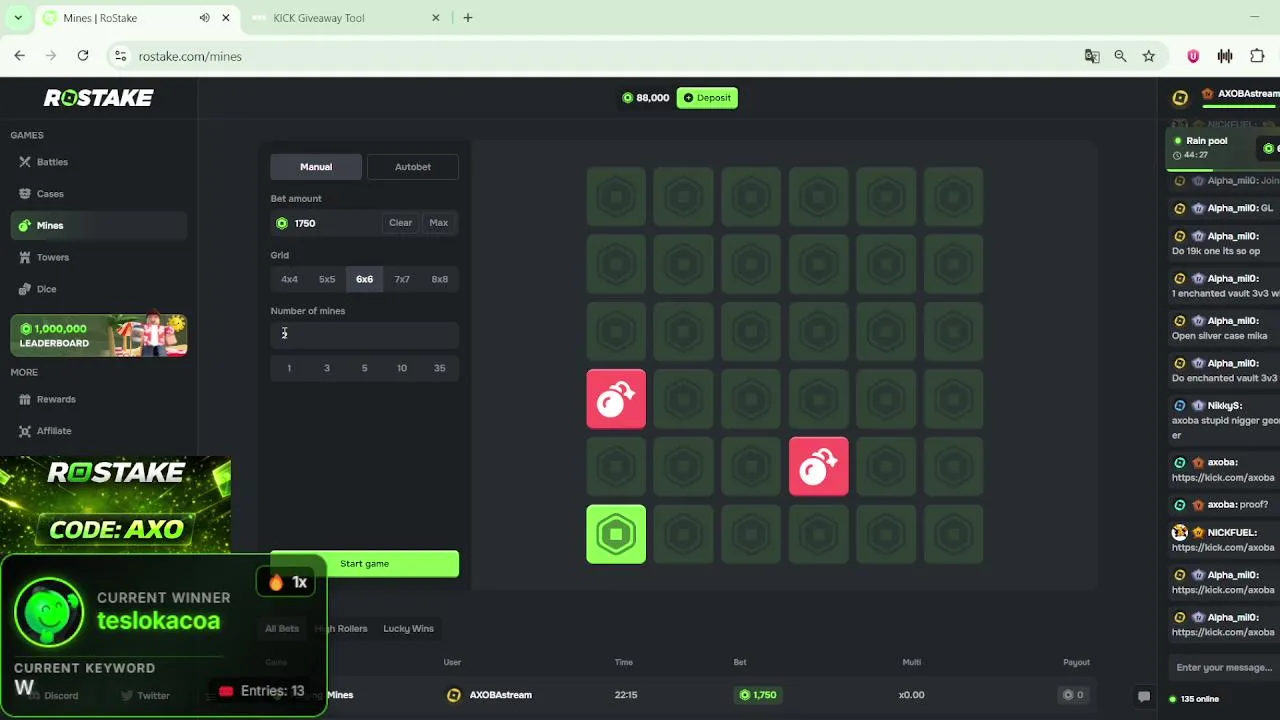This screenshot has width=1280, height=720.
Task: Click the chat message input box
Action: [x=1225, y=668]
